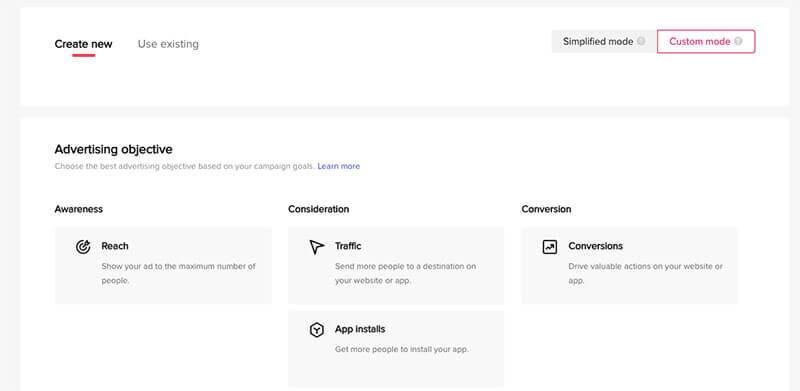Switch to Simplified mode

[x=604, y=41]
